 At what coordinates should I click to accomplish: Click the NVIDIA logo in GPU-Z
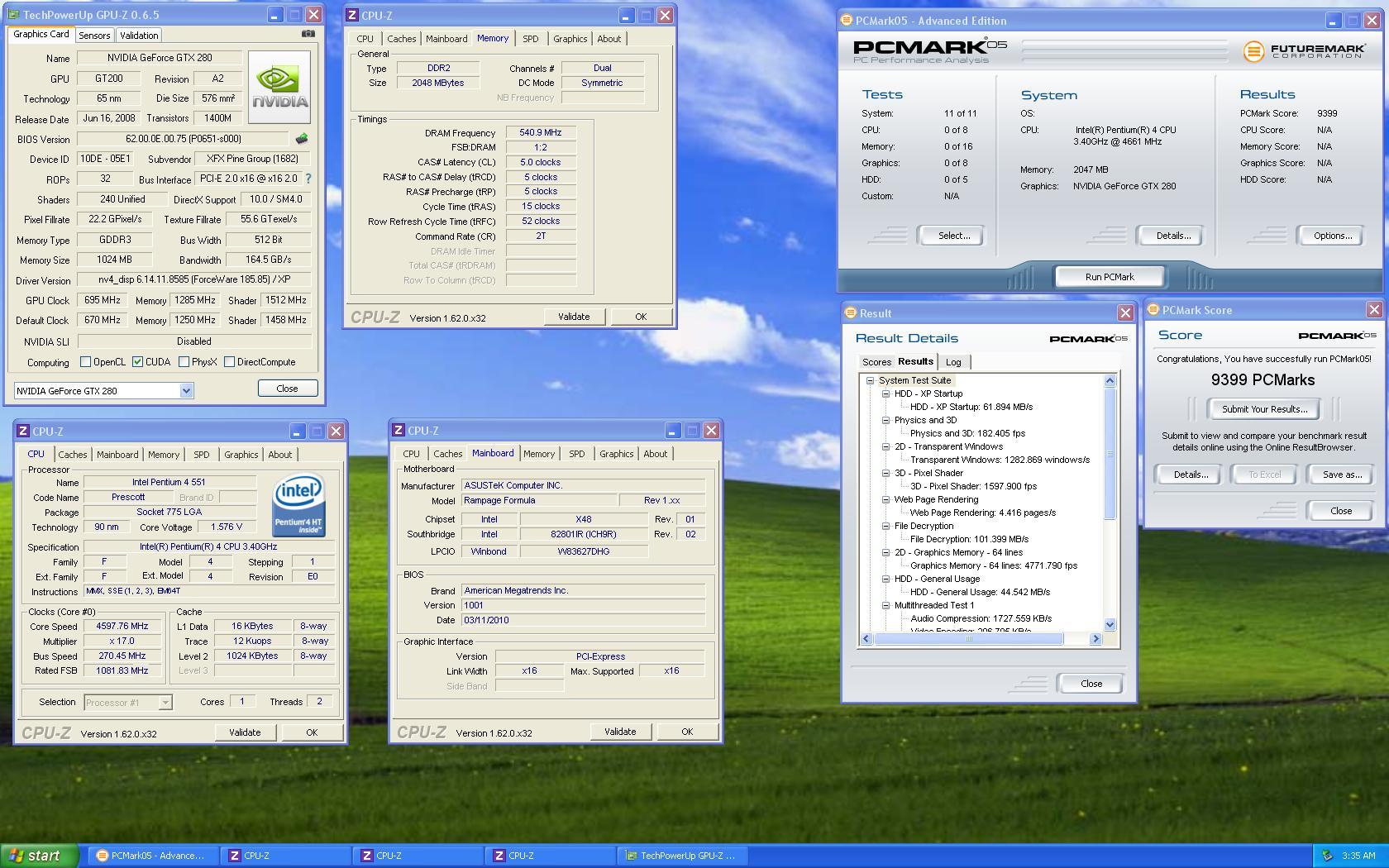279,87
